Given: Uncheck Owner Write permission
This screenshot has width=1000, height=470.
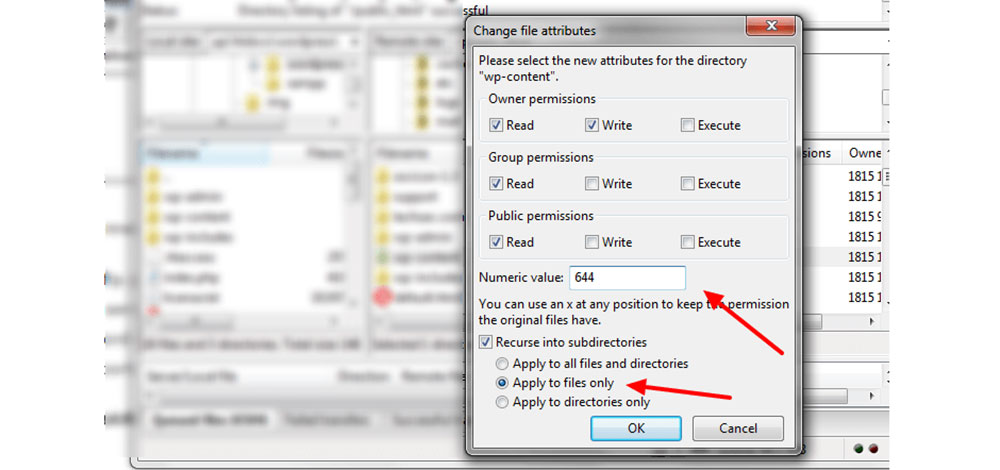Looking at the screenshot, I should point(592,126).
